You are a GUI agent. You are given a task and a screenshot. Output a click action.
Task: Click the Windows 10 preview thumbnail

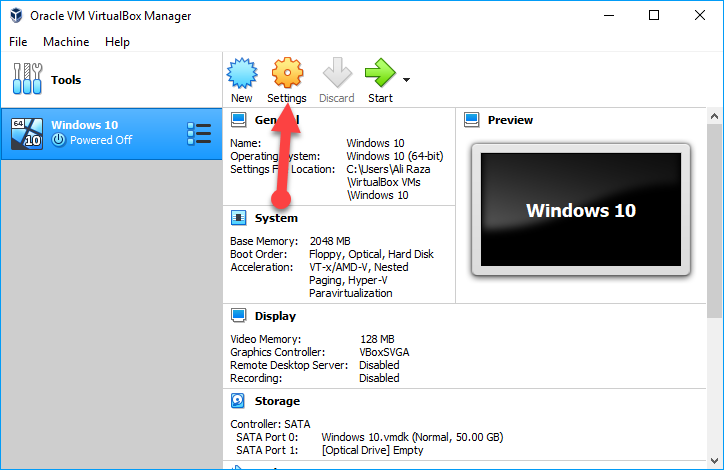pos(580,210)
